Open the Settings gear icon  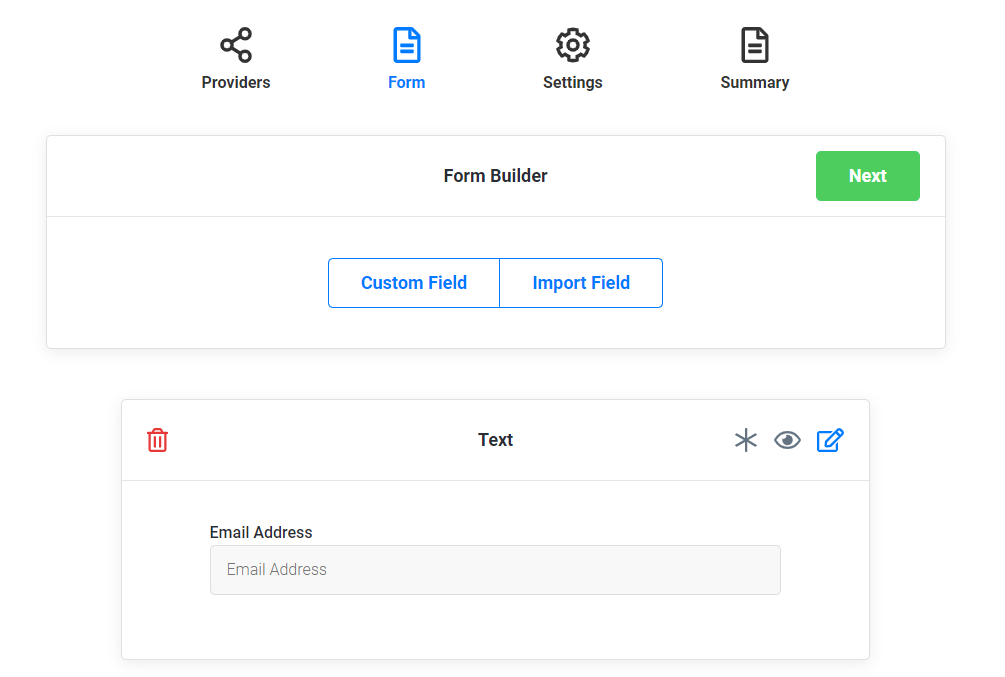572,44
